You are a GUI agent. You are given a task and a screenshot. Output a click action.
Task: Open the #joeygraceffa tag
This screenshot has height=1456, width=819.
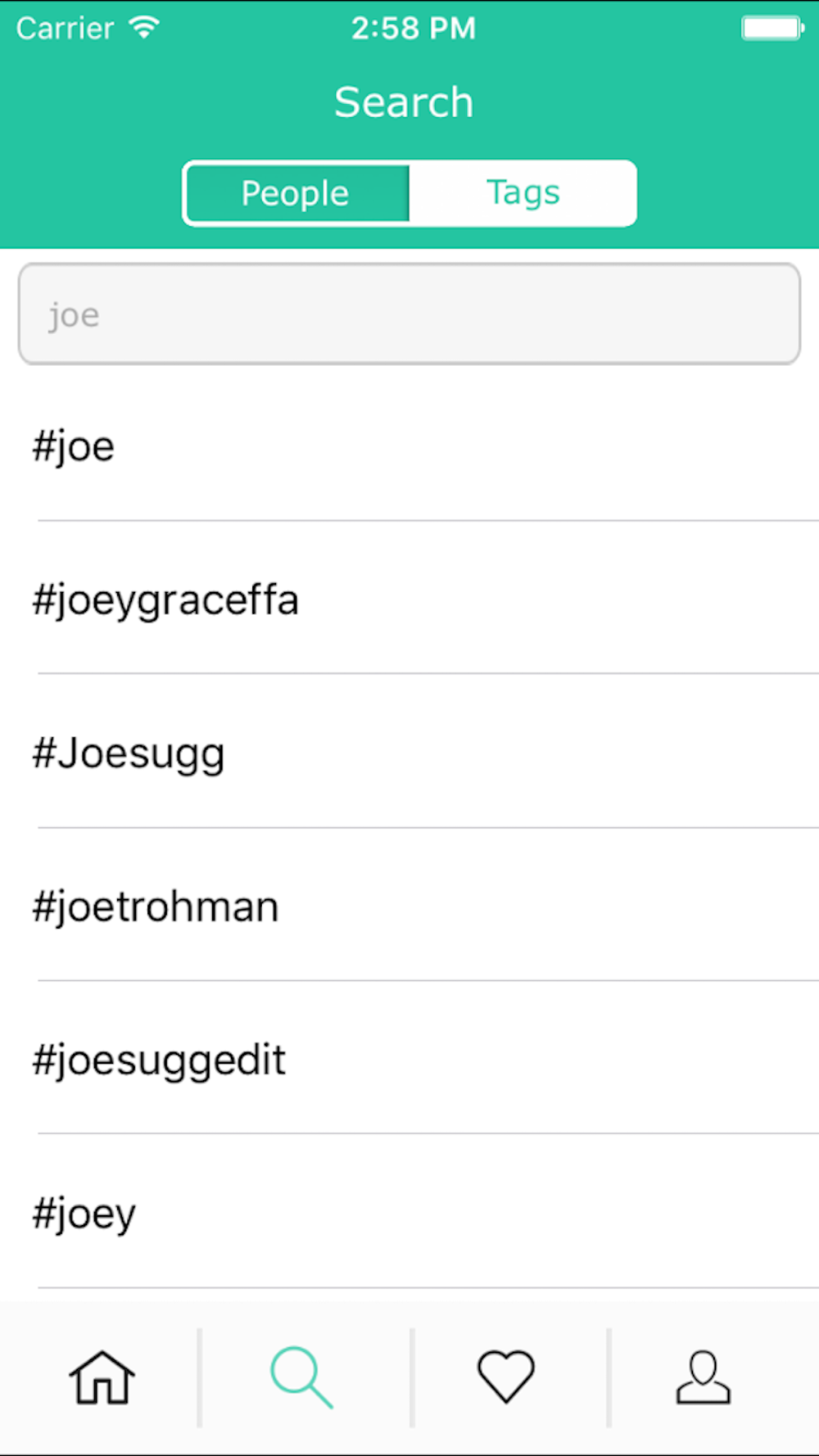165,600
